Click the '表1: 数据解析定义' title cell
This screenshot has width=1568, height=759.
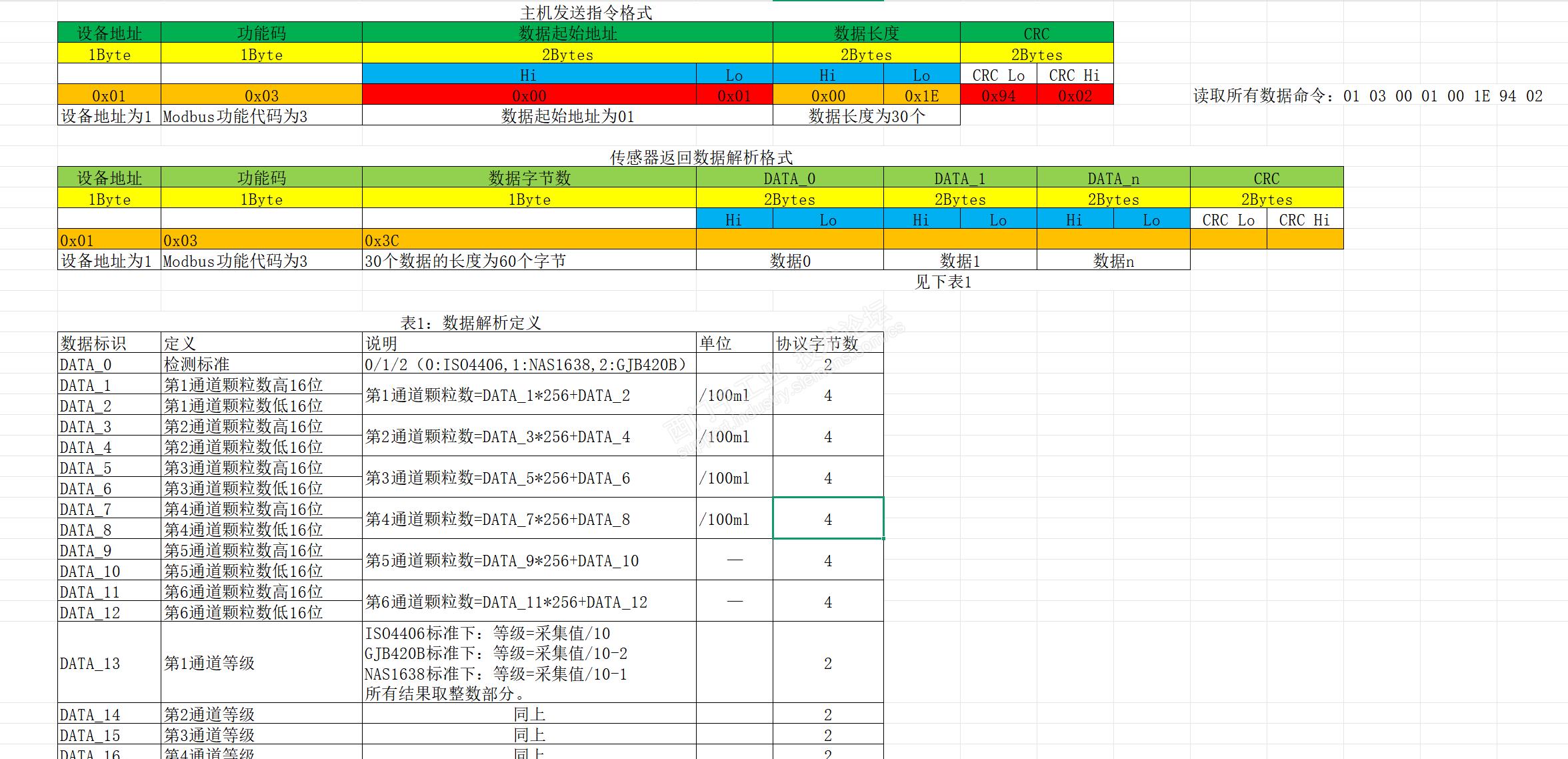tap(471, 323)
